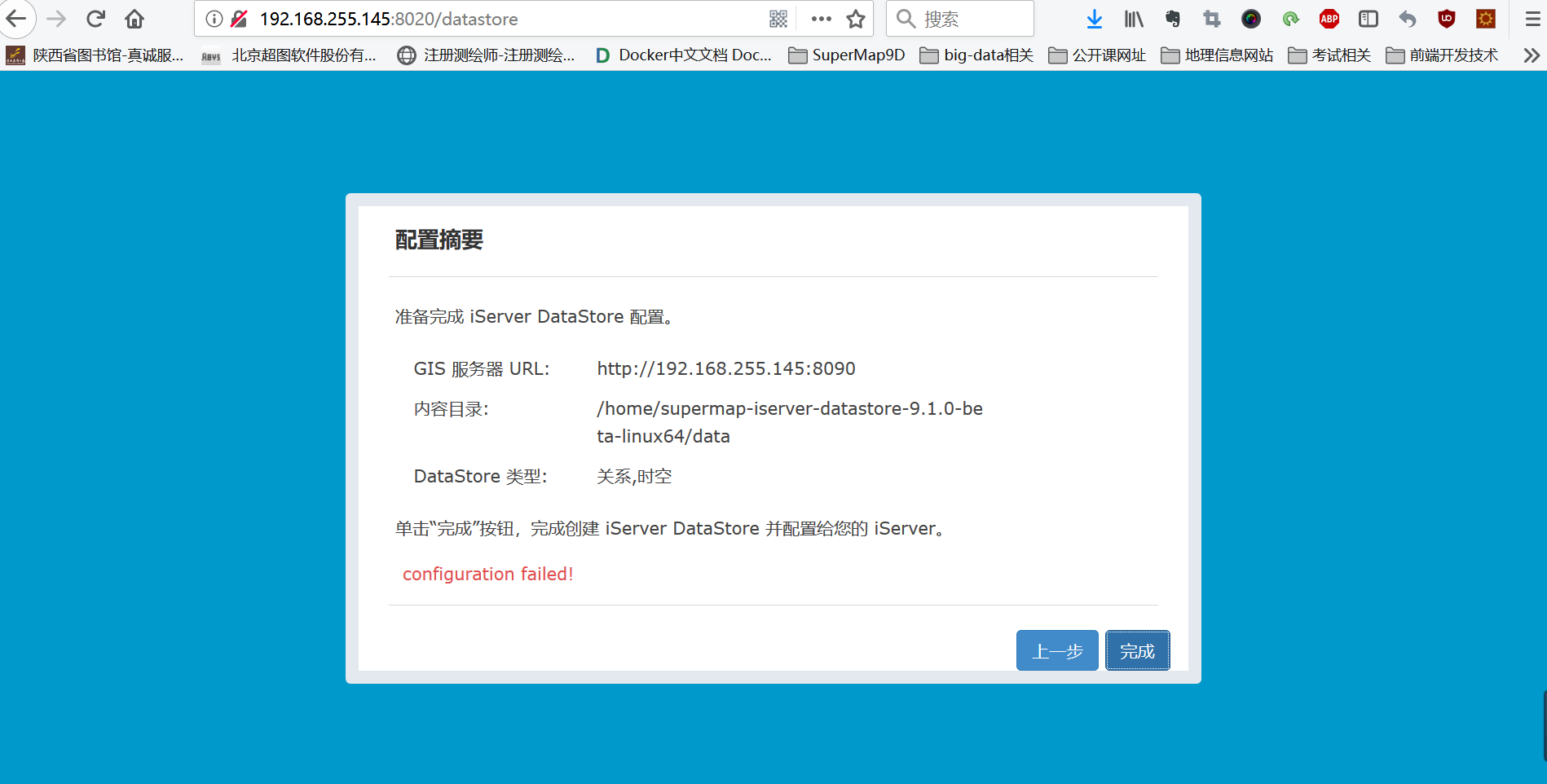This screenshot has width=1547, height=784.
Task: Open the round dark color-wheel extension icon
Action: [1251, 19]
